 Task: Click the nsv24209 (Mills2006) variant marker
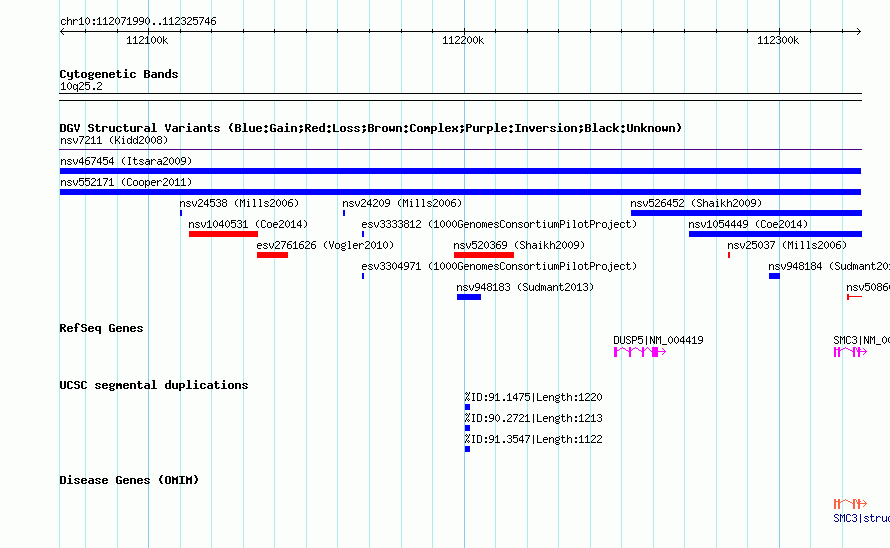[x=344, y=213]
